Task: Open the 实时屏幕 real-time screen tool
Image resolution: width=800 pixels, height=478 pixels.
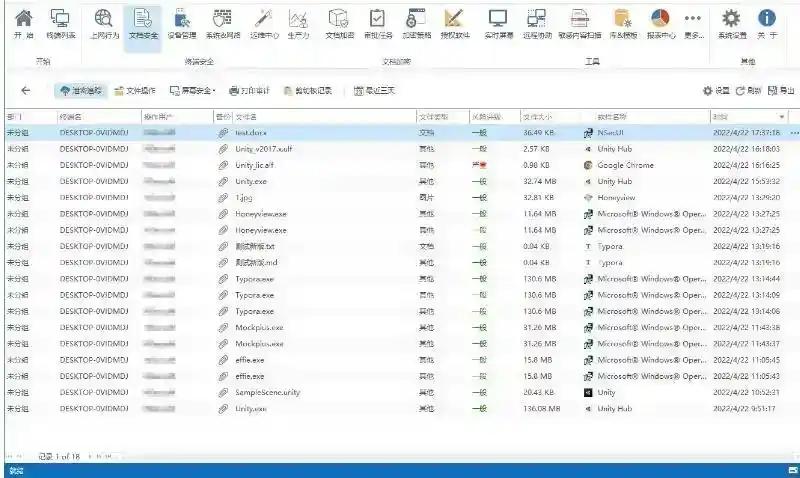Action: [x=498, y=24]
